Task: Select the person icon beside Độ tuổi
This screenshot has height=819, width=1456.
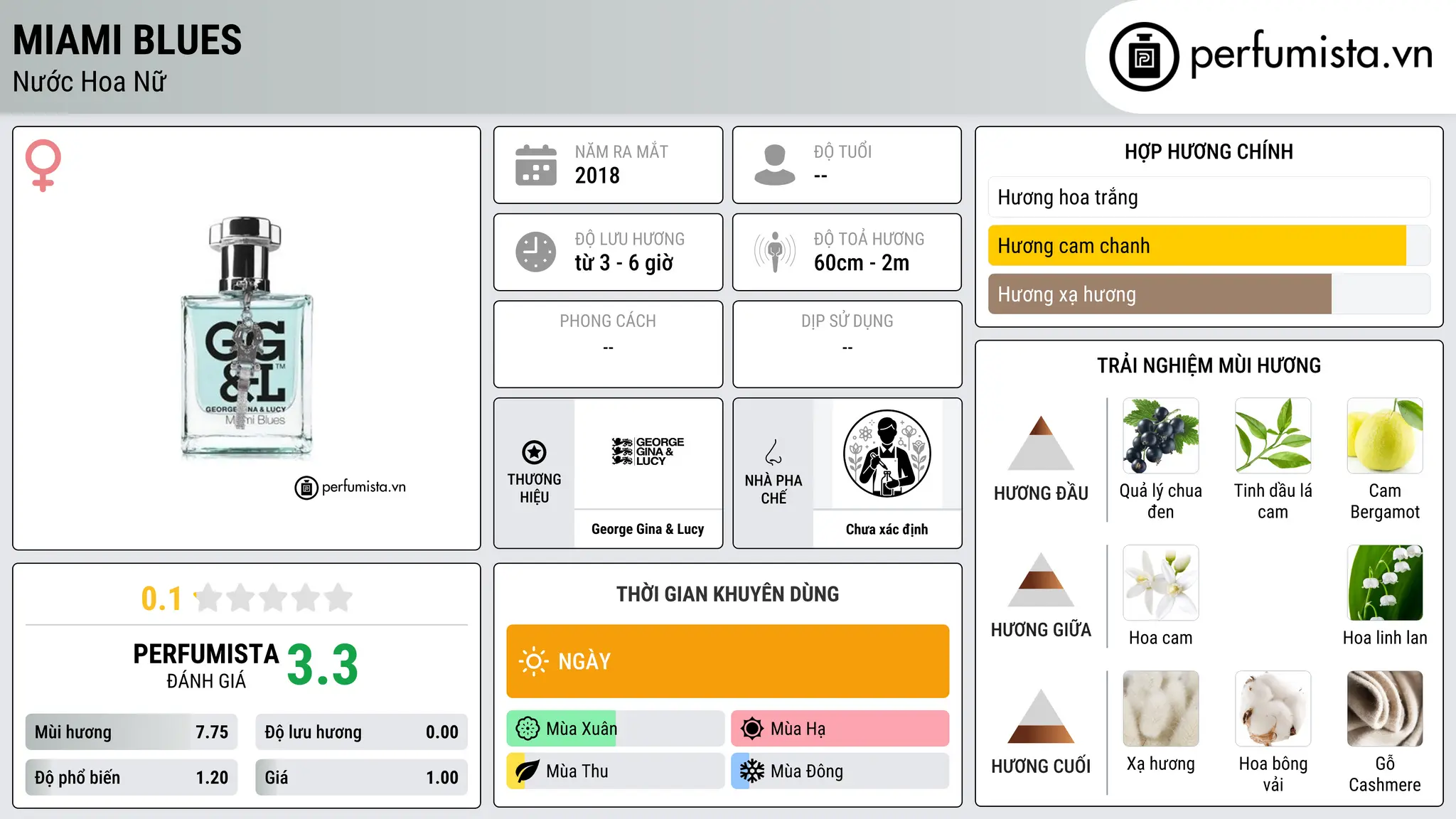Action: (x=775, y=165)
